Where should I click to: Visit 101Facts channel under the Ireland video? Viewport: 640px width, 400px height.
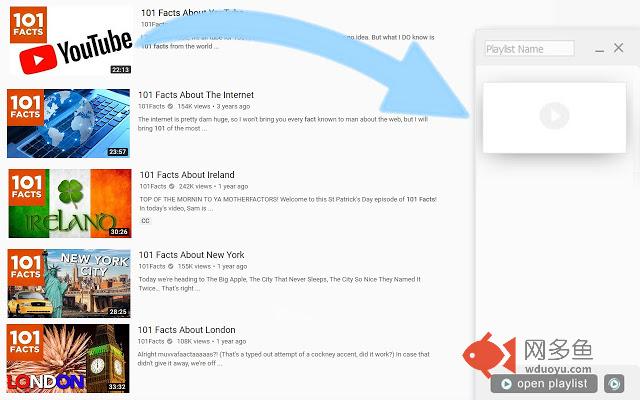(x=153, y=186)
